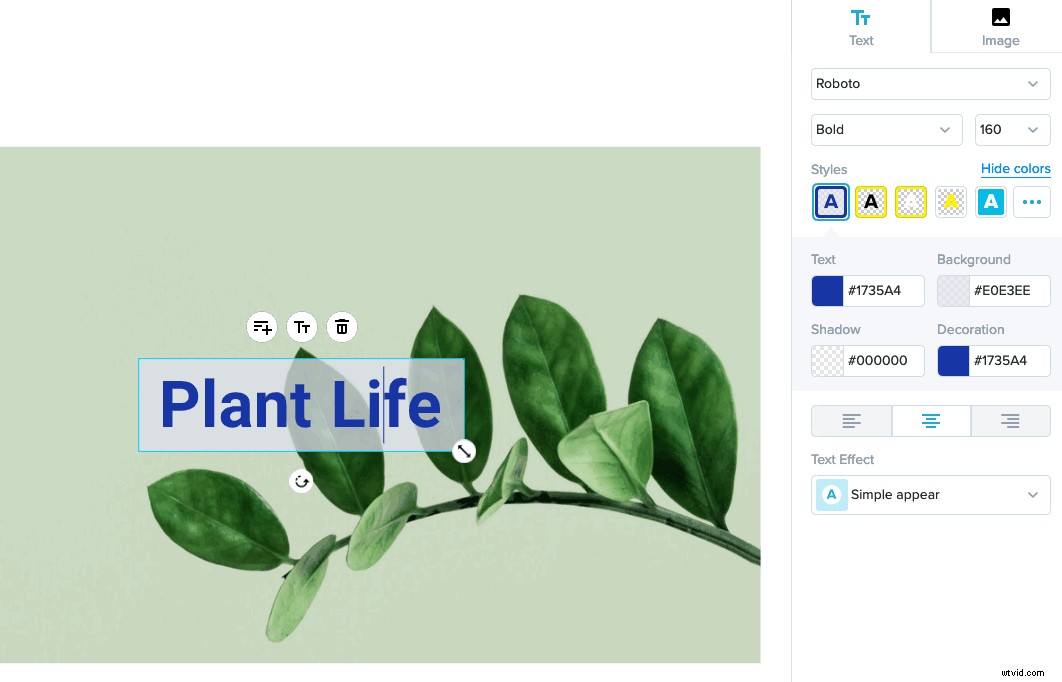This screenshot has height=682, width=1062.
Task: Click the Hide colors link
Action: click(x=1015, y=169)
